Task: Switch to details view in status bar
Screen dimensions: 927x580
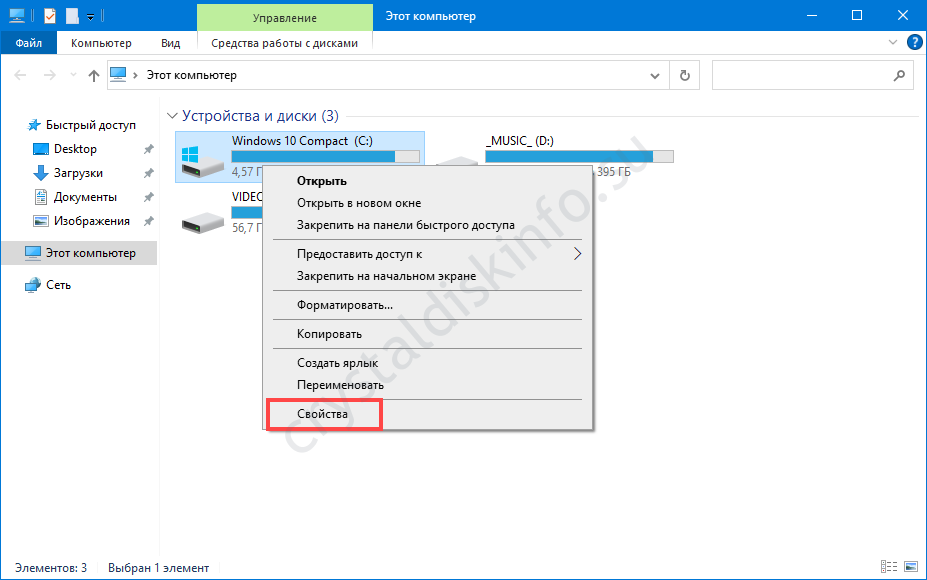Action: (889, 568)
